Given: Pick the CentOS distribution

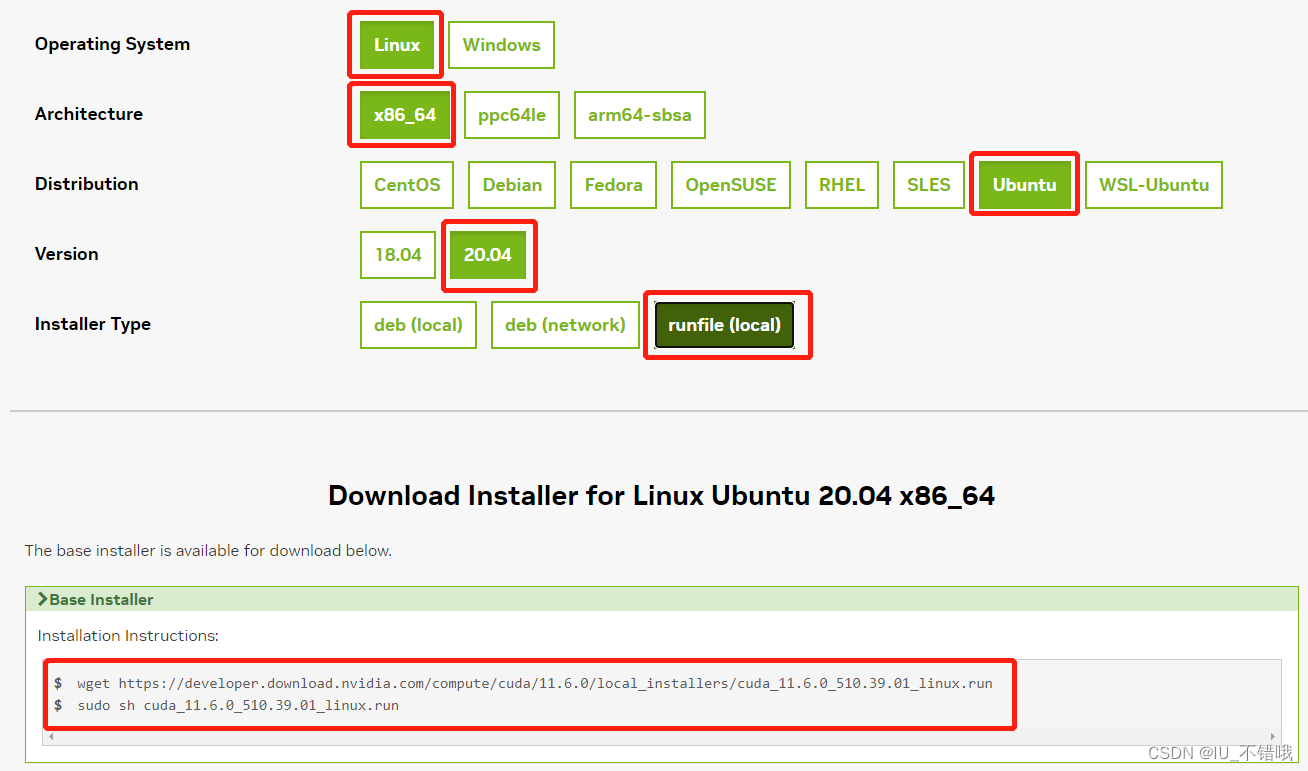Looking at the screenshot, I should 407,185.
